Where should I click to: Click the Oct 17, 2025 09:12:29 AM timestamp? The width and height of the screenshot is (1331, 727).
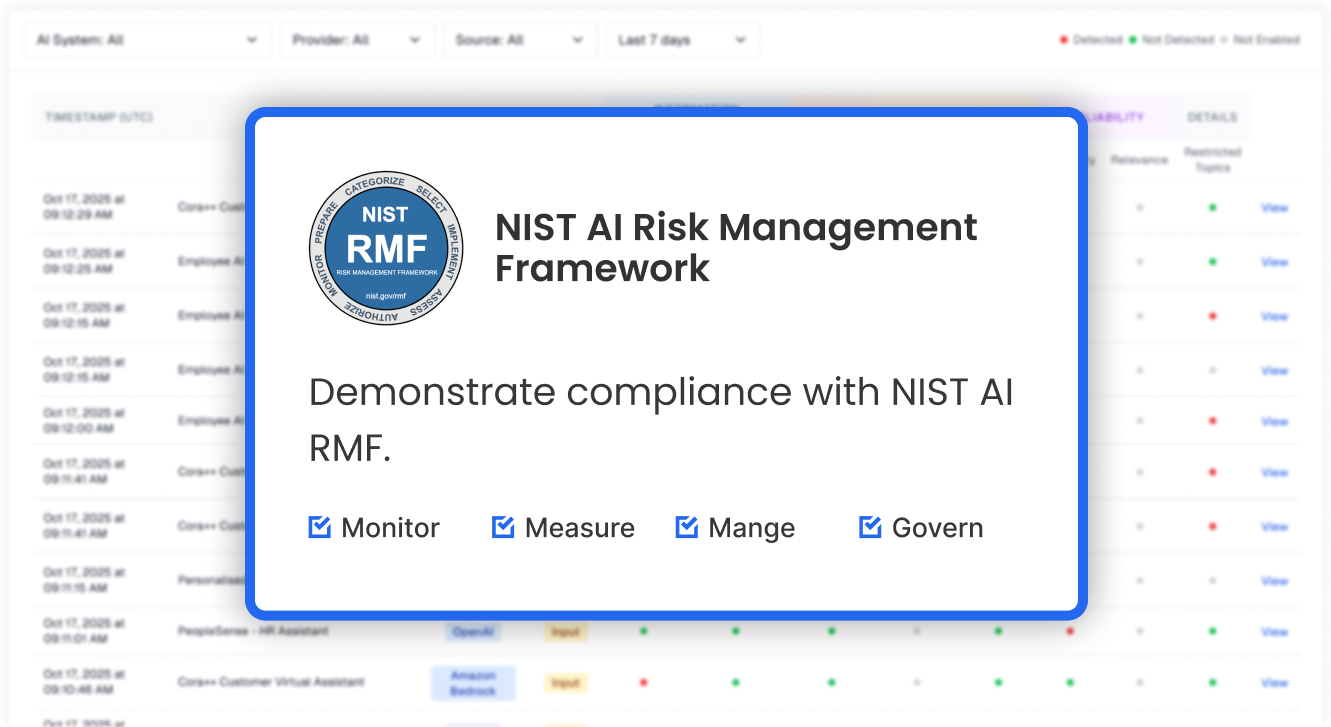click(x=84, y=208)
